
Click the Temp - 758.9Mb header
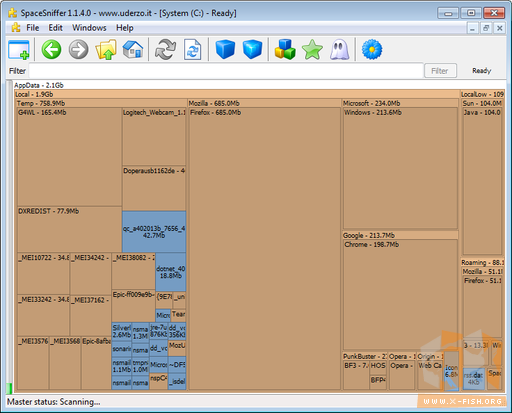101,103
